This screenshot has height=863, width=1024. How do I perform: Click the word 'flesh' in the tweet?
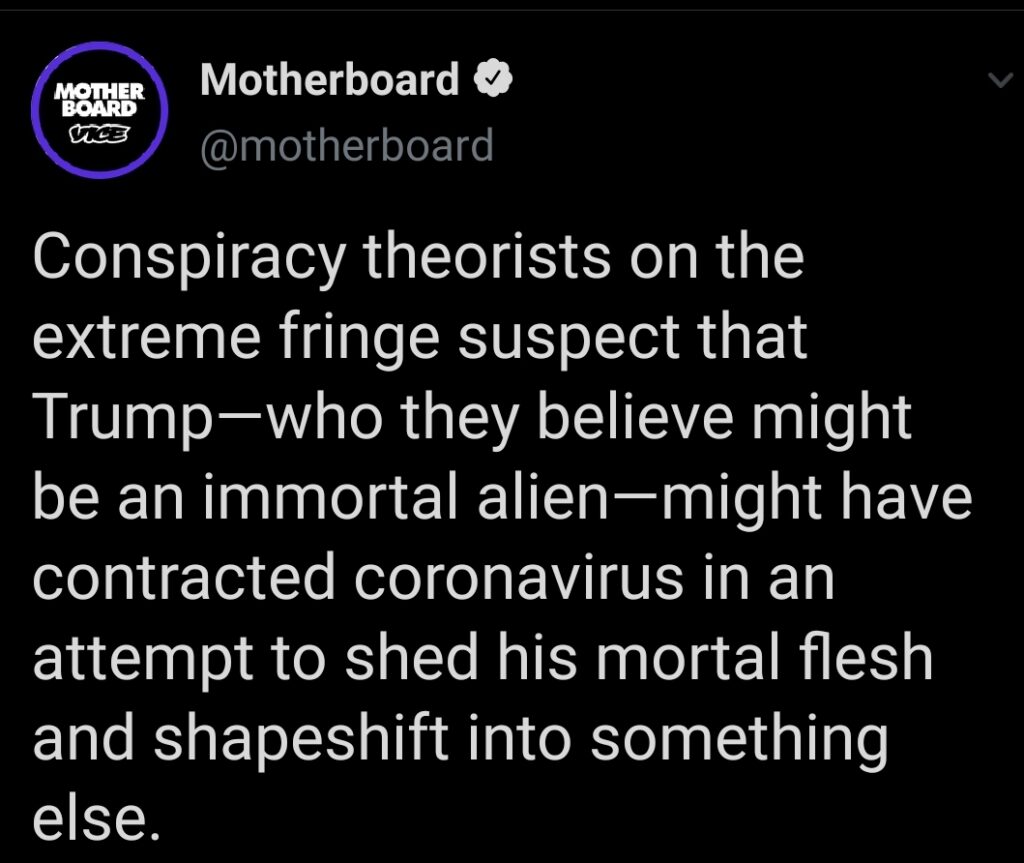[x=867, y=657]
